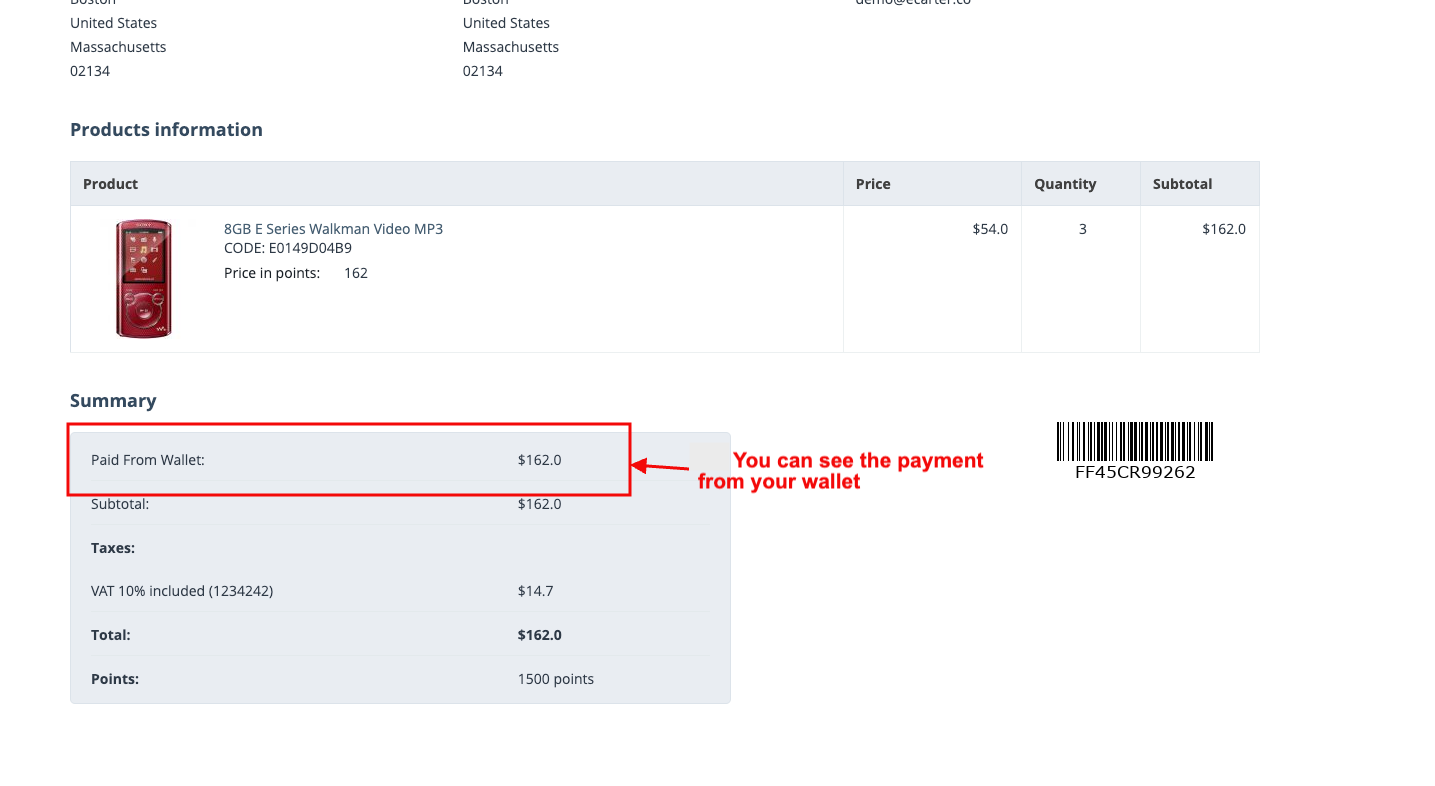Click the bold Total amount $162.0
The height and width of the screenshot is (786, 1435).
pos(539,635)
